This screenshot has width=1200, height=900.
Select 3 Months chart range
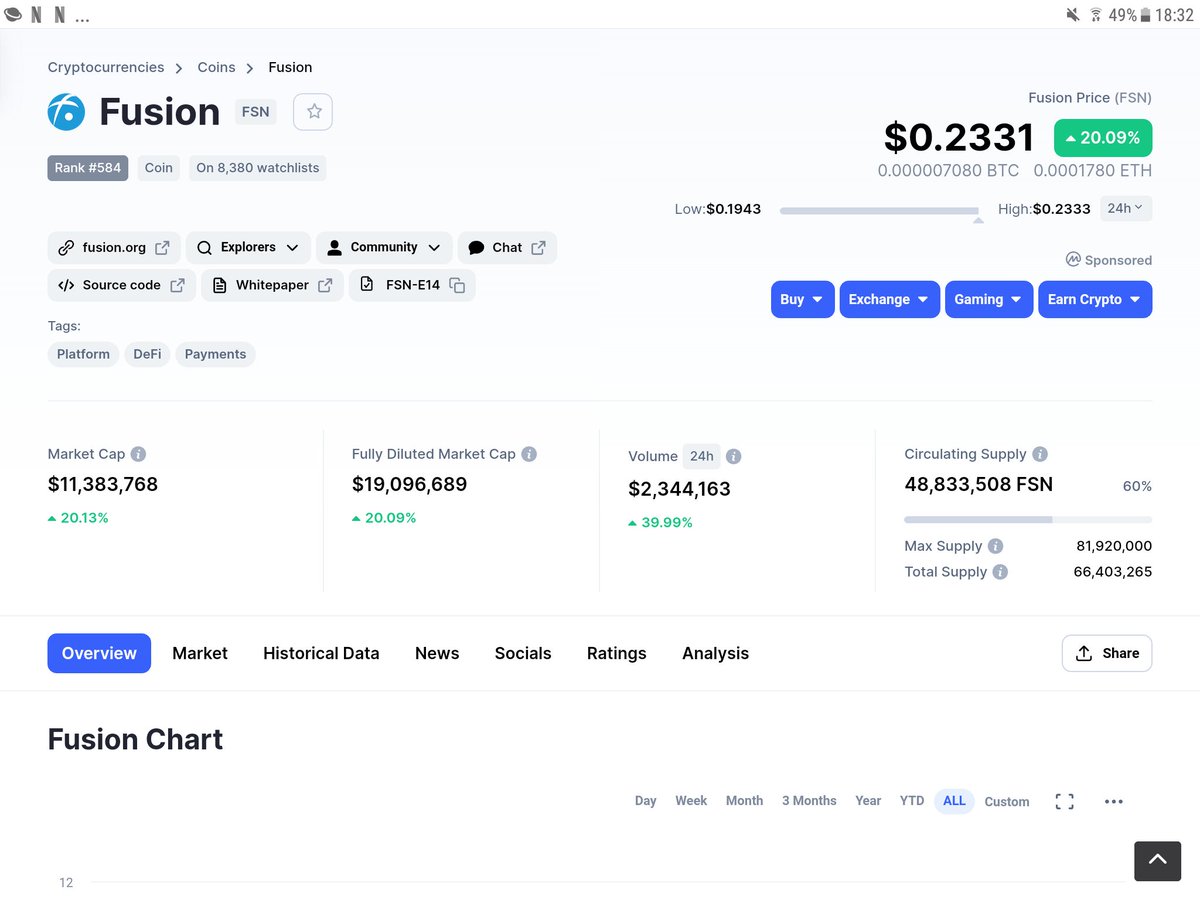(809, 801)
